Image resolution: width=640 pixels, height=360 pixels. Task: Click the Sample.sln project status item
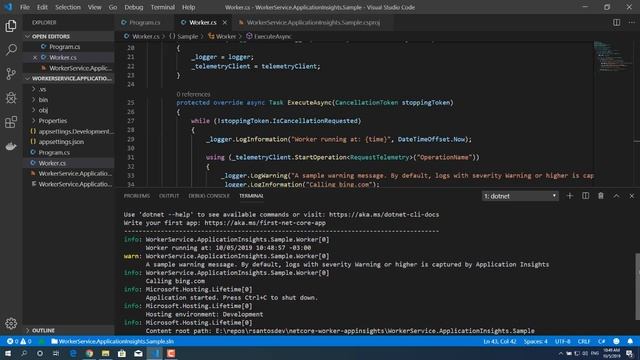click(113, 341)
